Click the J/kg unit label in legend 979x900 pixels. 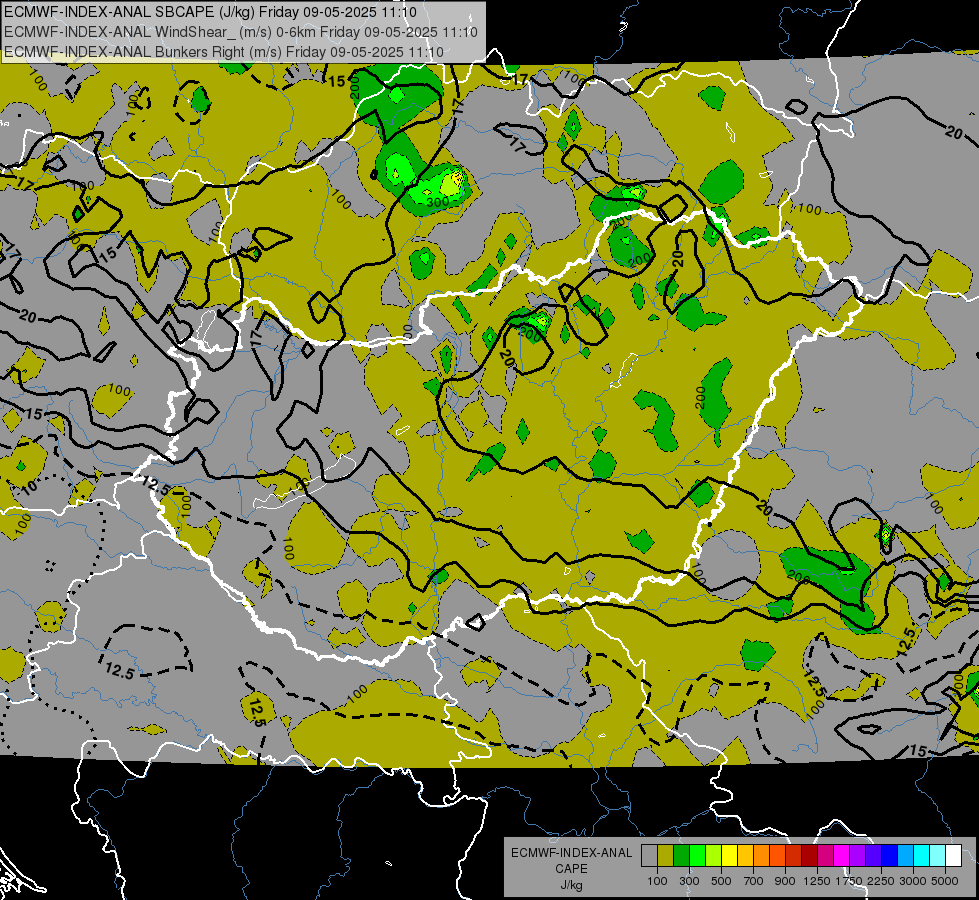[571, 885]
